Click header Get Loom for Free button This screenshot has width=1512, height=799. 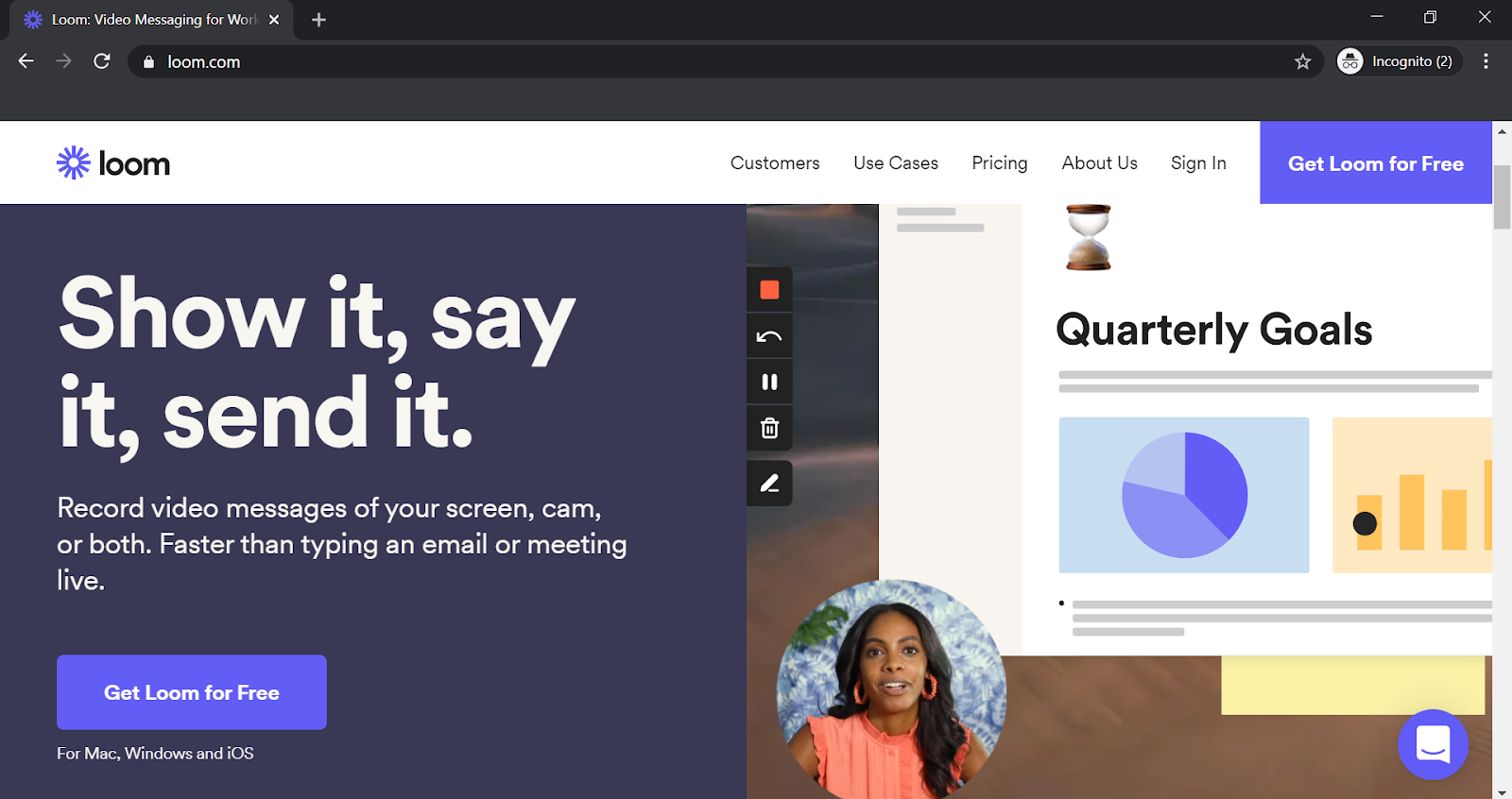1376,162
